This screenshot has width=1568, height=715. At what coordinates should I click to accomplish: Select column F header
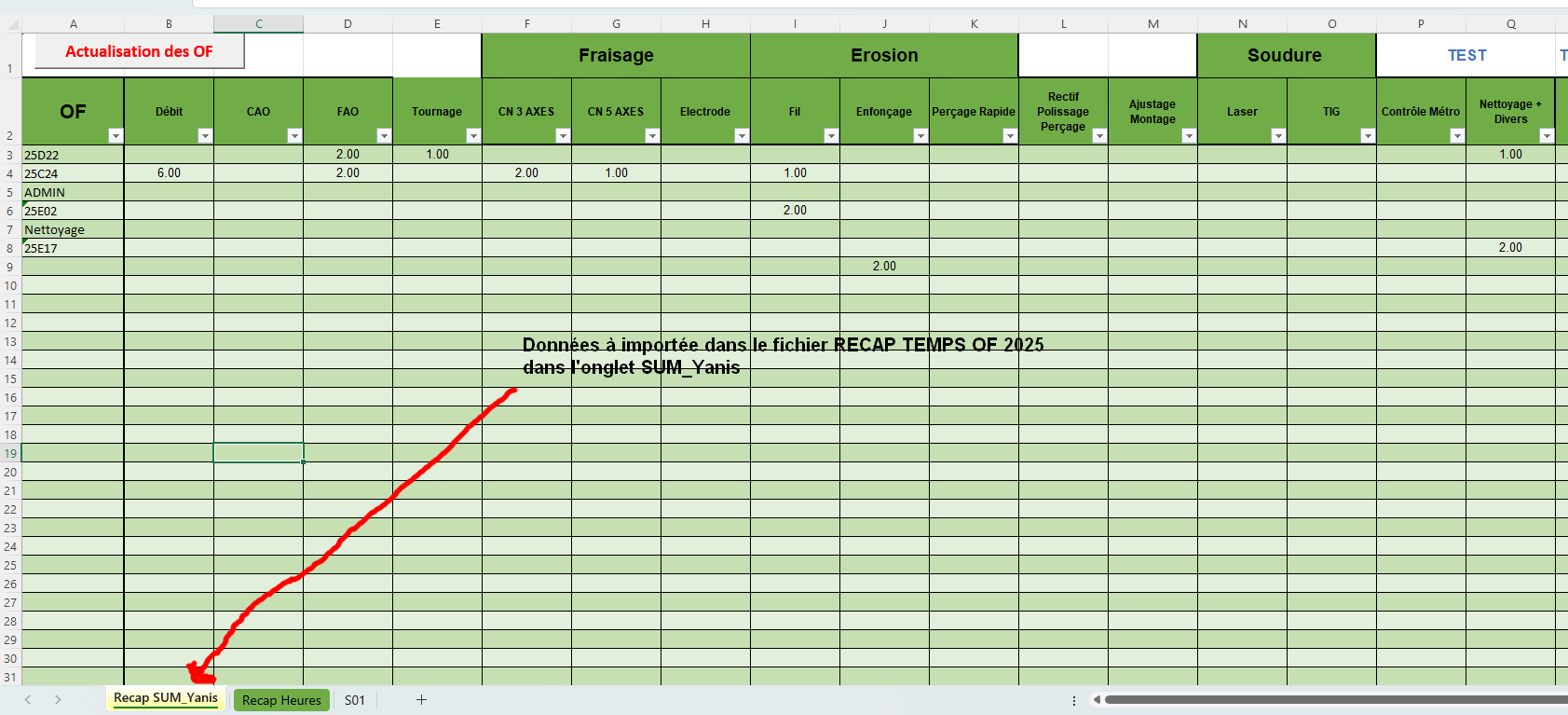click(527, 24)
